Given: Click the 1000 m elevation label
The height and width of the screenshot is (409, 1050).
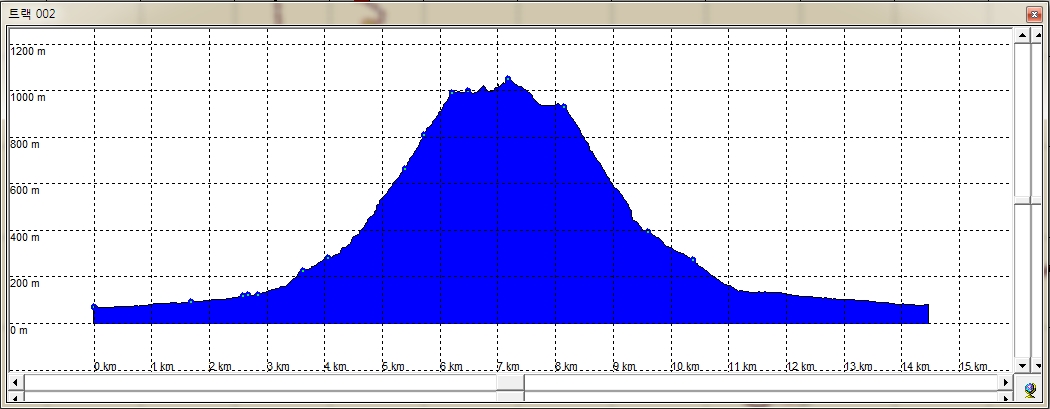Looking at the screenshot, I should 27,98.
